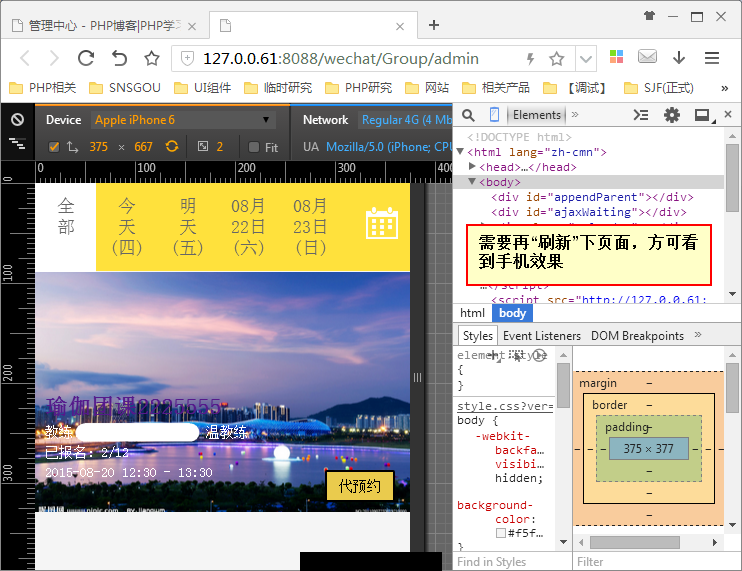Viewport: 742px width, 571px height.
Task: Open the SJF(正式) bookmarks folder
Action: click(x=659, y=88)
